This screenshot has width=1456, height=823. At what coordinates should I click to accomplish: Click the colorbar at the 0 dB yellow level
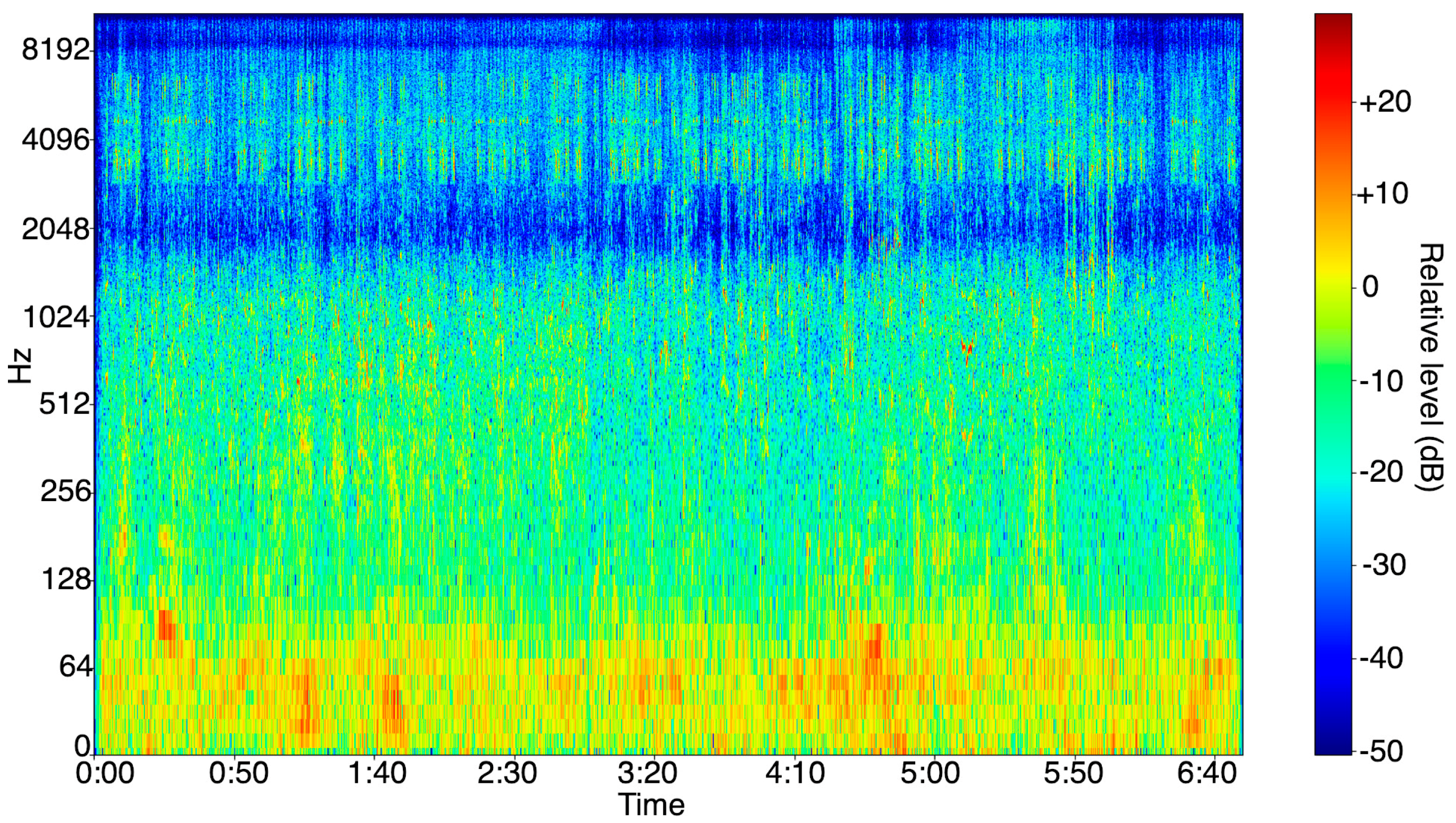pyautogui.click(x=1333, y=287)
